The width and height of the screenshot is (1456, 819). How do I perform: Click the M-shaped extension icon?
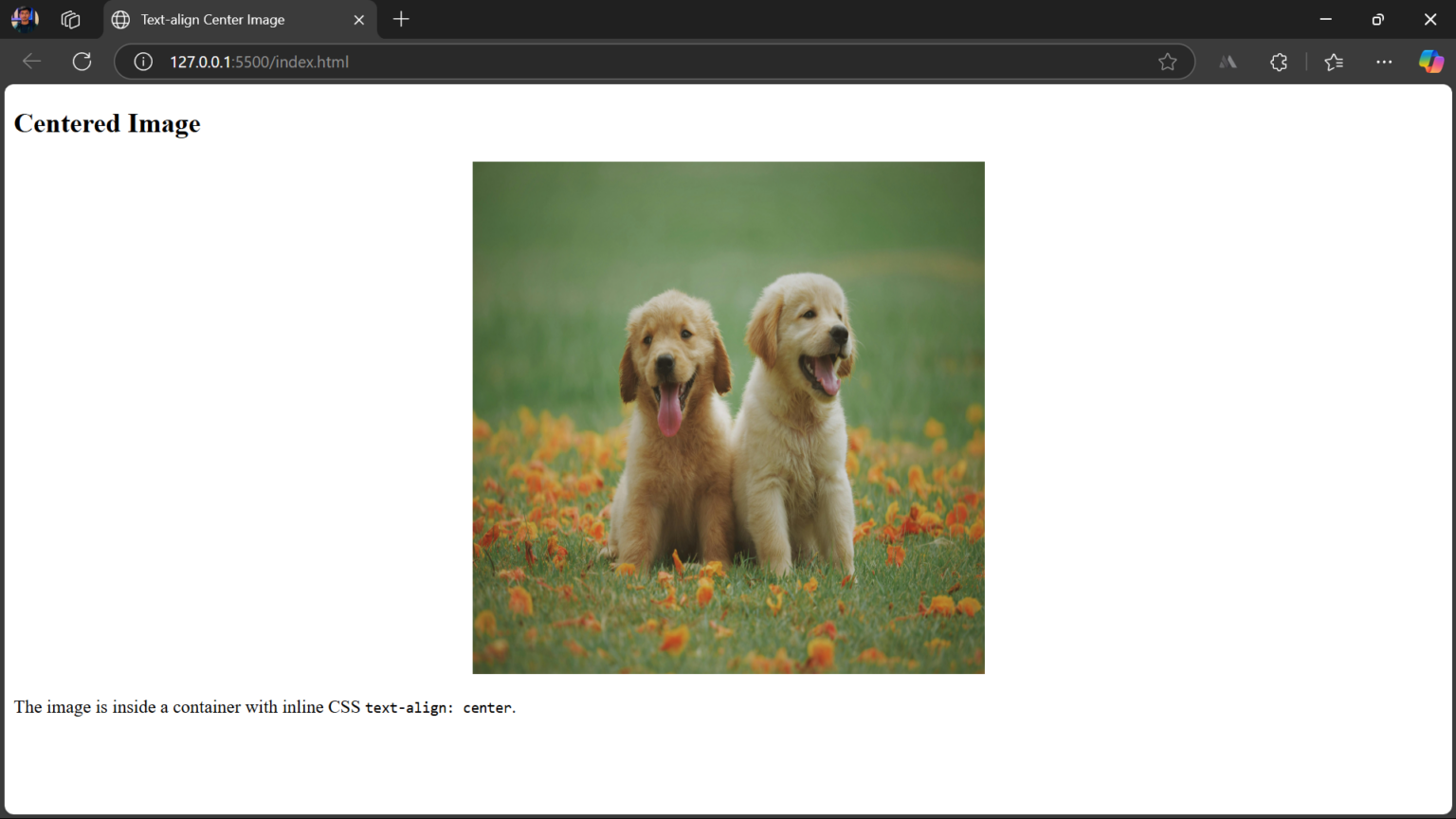point(1228,62)
